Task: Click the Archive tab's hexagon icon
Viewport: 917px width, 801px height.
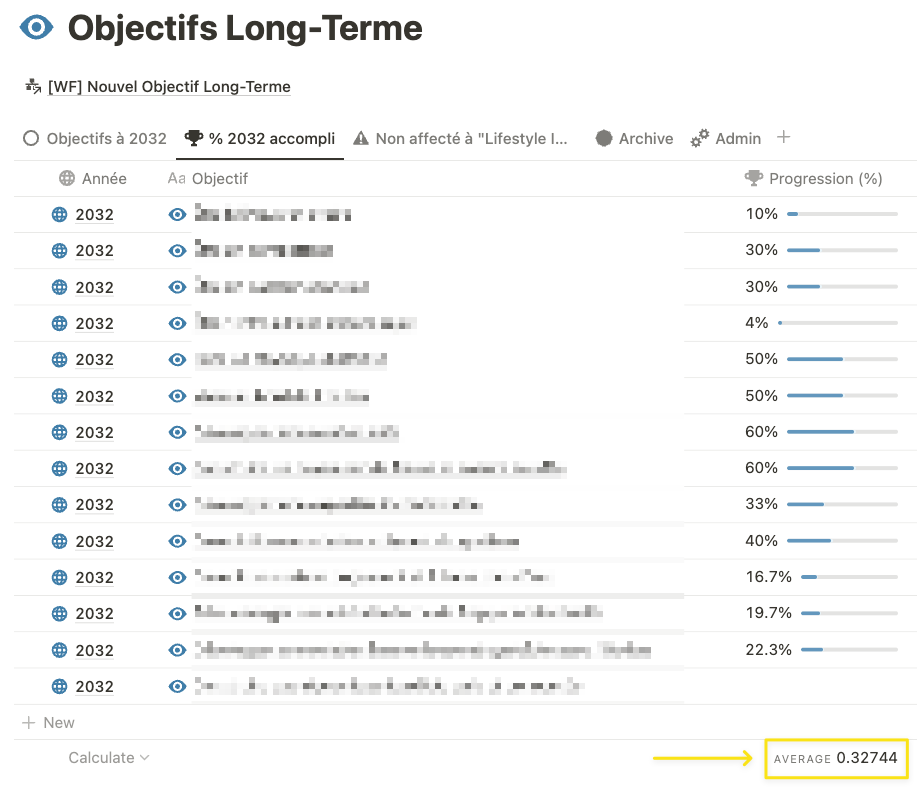Action: coord(604,139)
